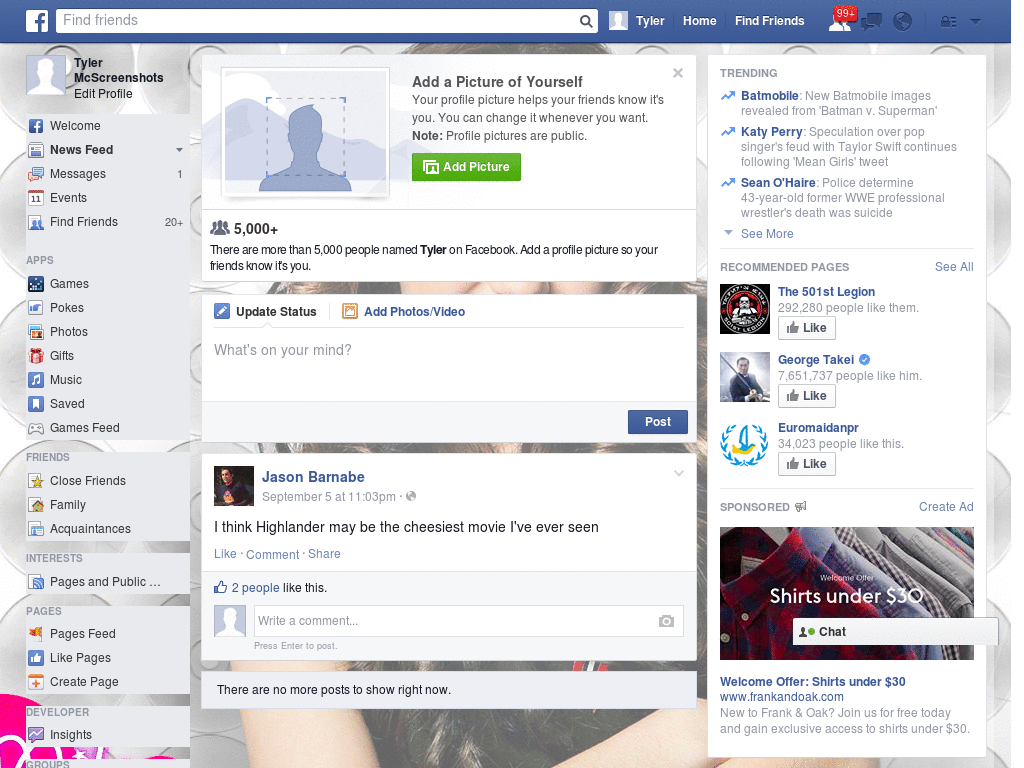The width and height of the screenshot is (1024, 768).
Task: Like The 501st Legion page
Action: point(807,328)
